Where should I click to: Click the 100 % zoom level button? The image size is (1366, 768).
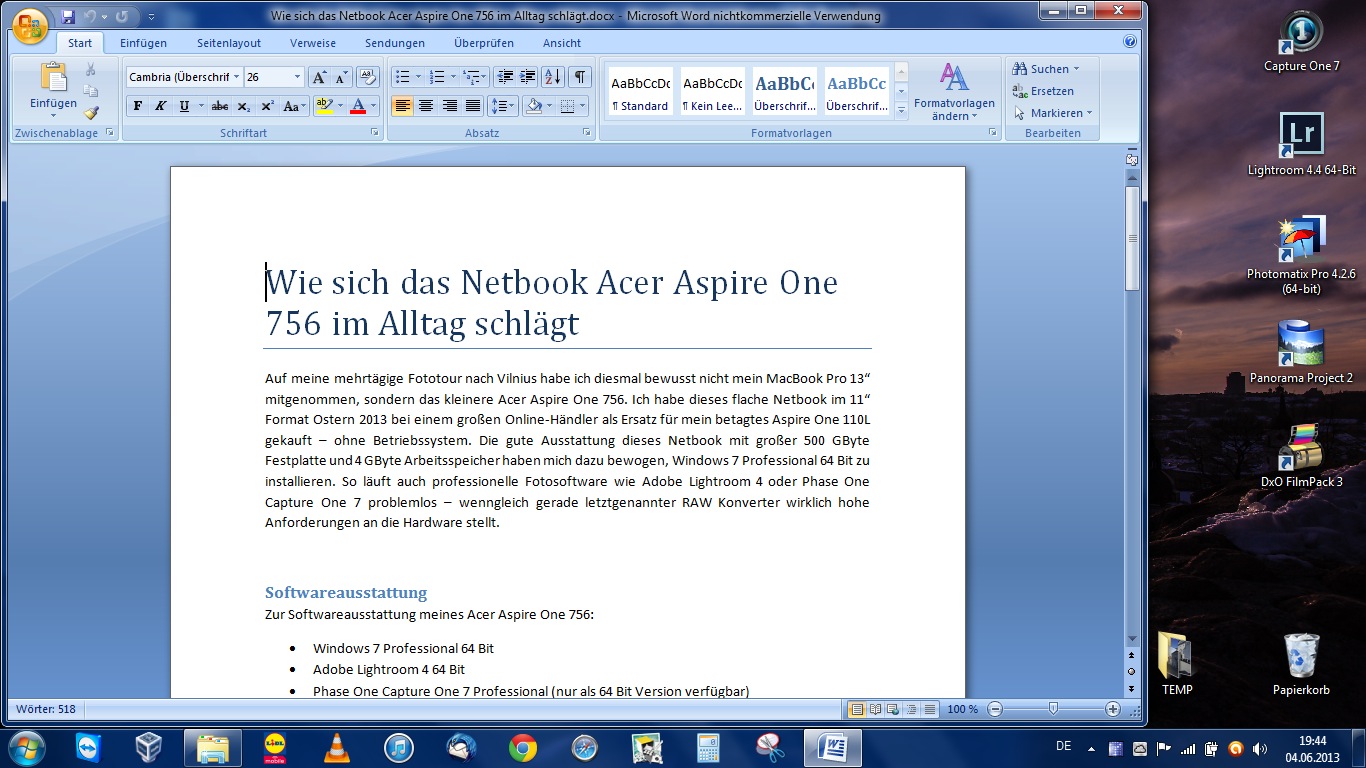pyautogui.click(x=962, y=709)
